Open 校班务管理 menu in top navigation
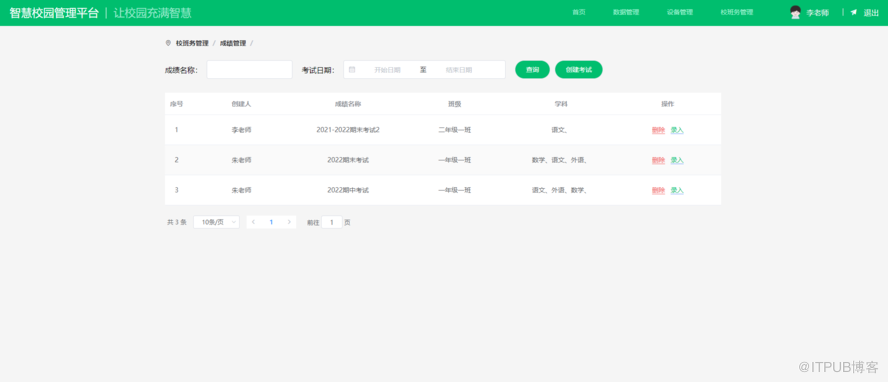888x382 pixels. (x=737, y=12)
